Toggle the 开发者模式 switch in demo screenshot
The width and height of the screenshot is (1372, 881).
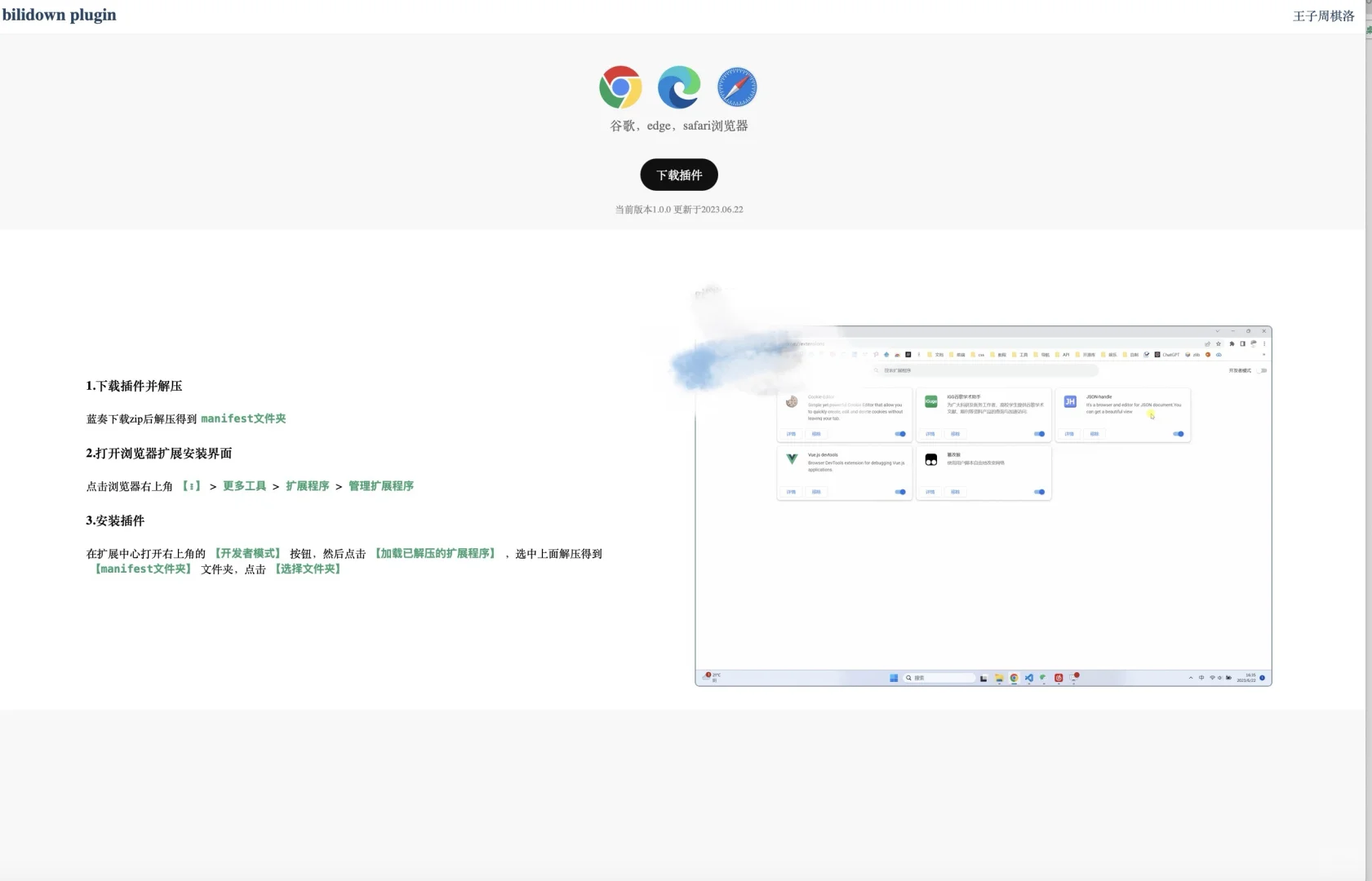(1262, 370)
